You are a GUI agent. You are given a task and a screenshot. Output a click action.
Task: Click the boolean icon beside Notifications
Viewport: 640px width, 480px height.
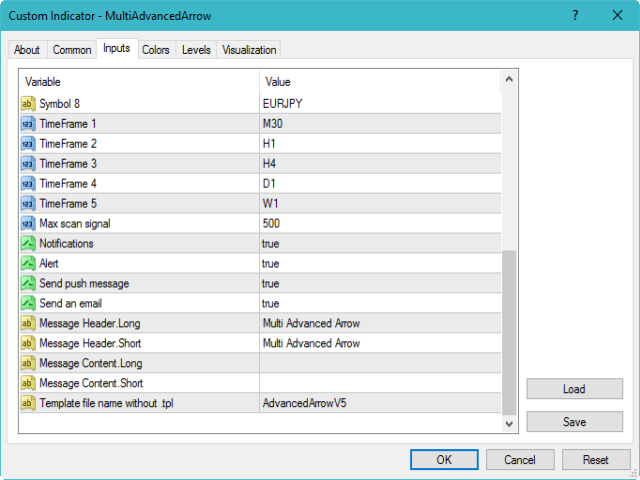[x=28, y=243]
